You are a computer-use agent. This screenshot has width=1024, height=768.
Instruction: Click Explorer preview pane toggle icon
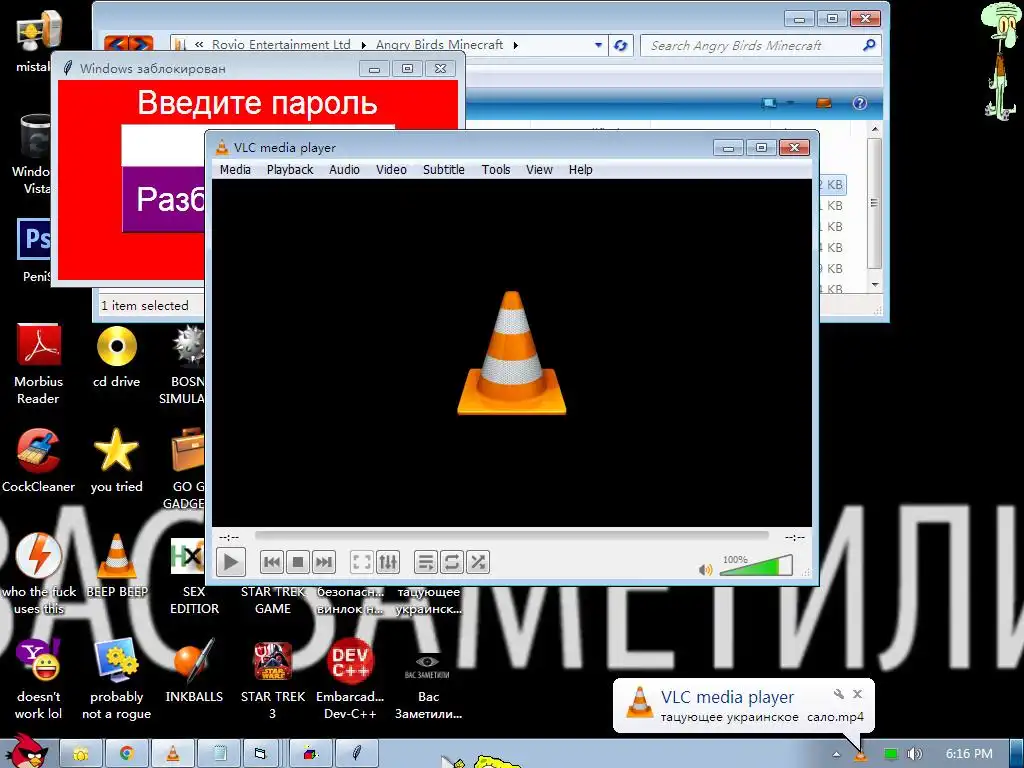(824, 103)
